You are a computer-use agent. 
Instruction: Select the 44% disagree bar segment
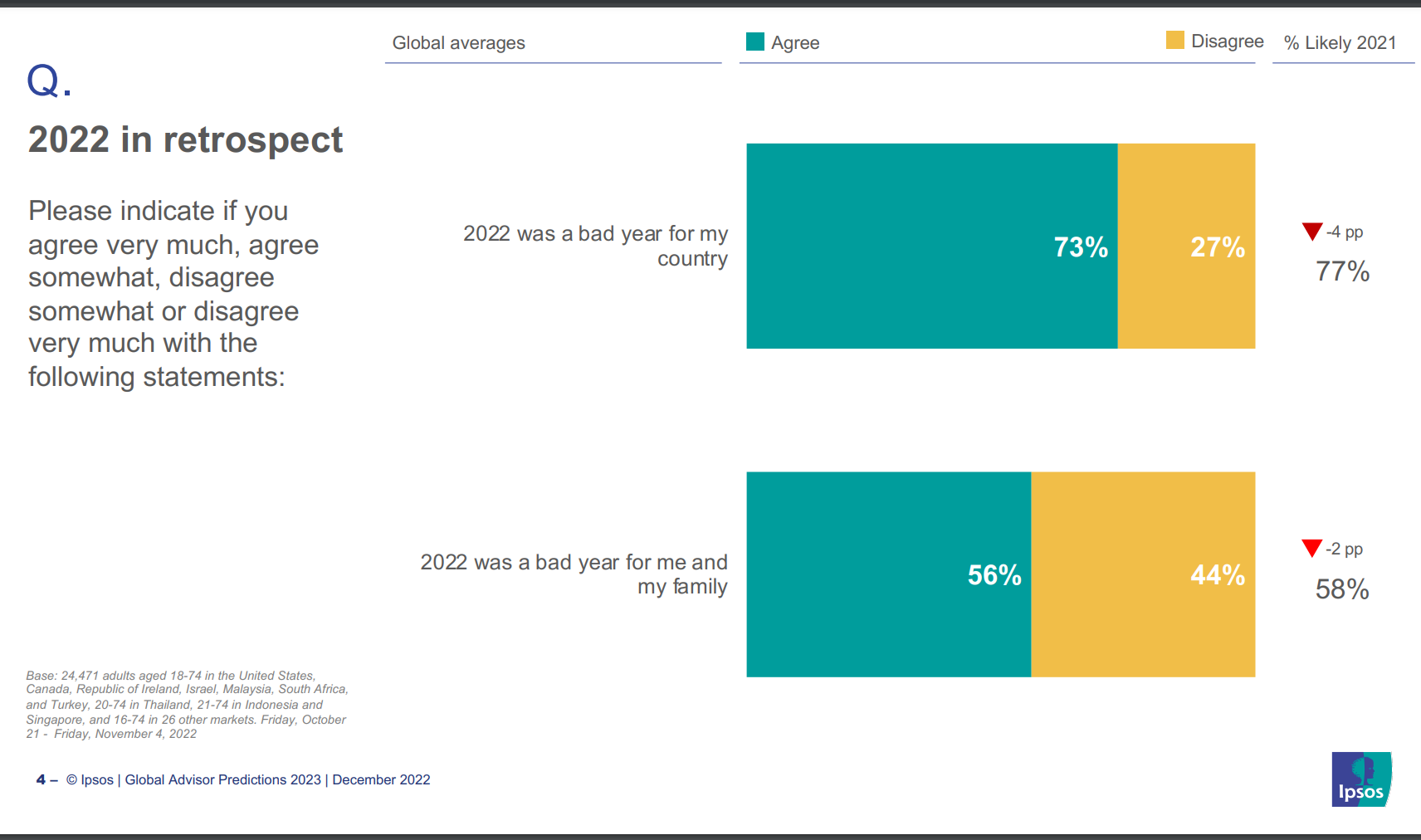pyautogui.click(x=1143, y=574)
